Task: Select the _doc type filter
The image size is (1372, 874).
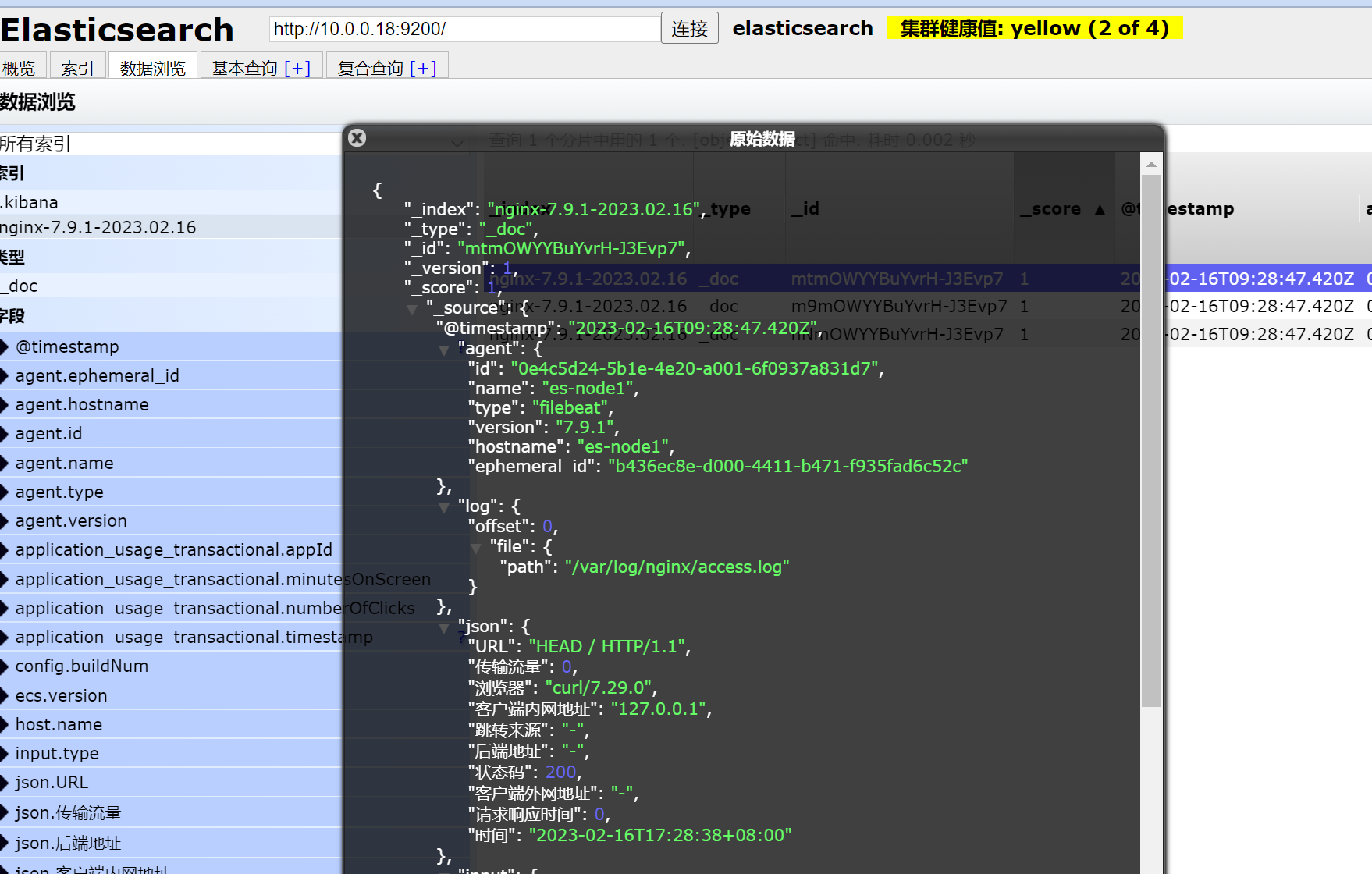Action: click(x=22, y=286)
